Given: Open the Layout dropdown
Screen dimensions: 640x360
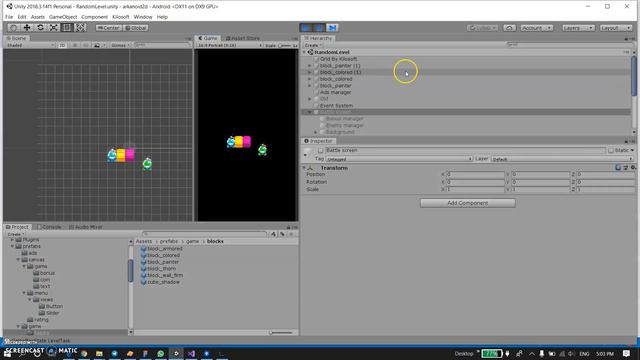Looking at the screenshot, I should pyautogui.click(x=616, y=28).
